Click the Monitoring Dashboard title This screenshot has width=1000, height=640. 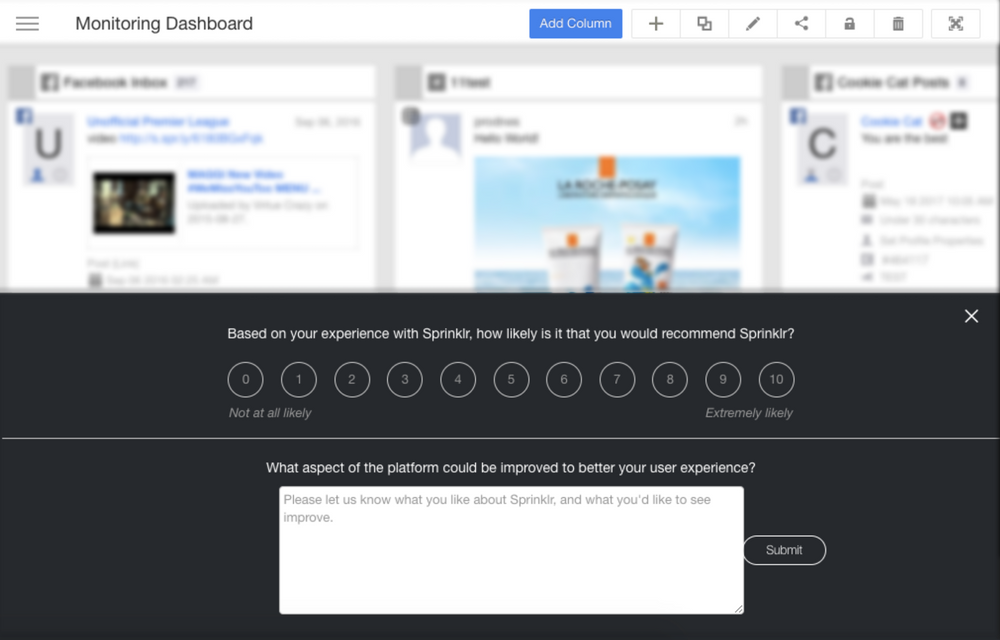pyautogui.click(x=164, y=24)
